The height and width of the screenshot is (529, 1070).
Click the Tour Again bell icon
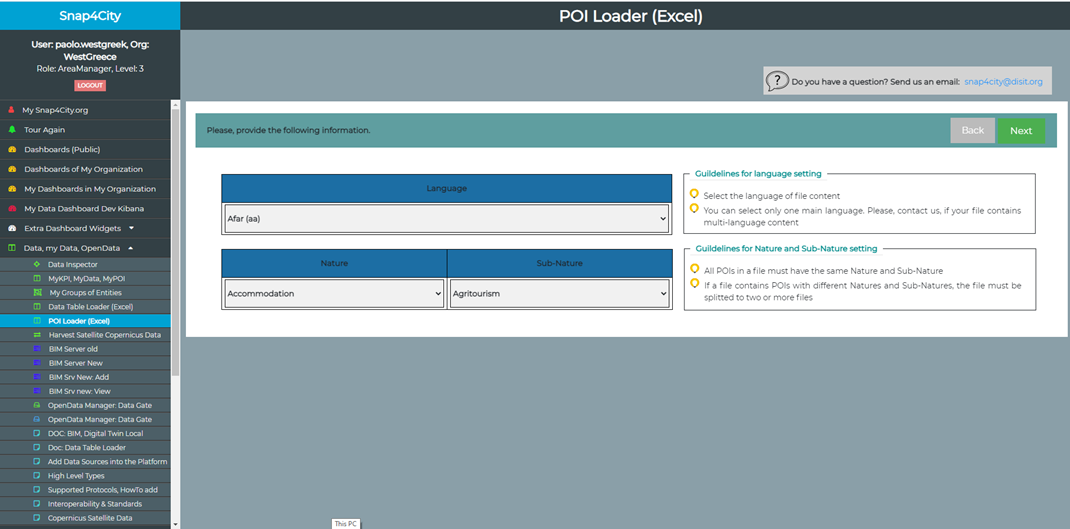[x=12, y=130]
